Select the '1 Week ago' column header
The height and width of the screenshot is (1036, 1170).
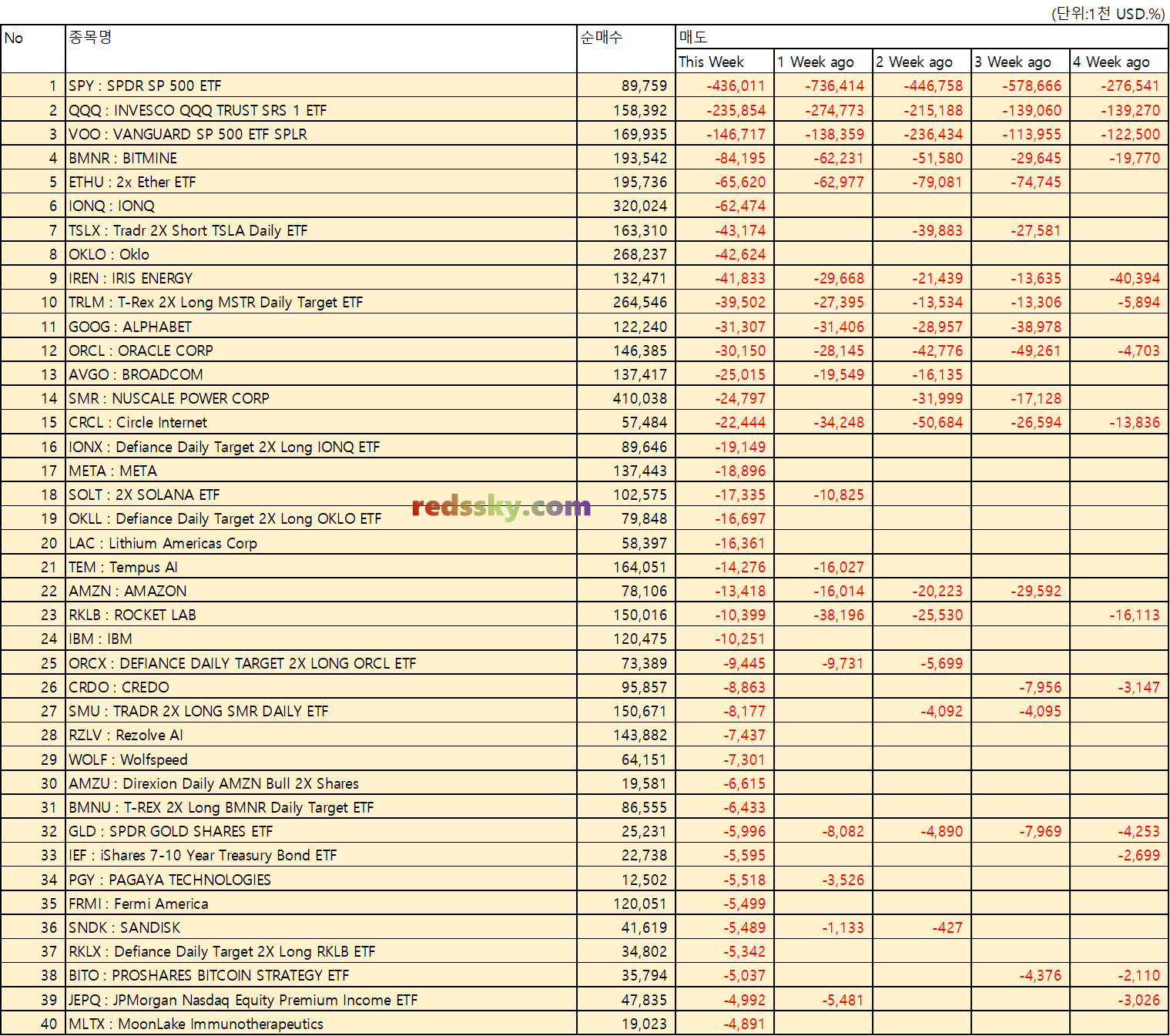(x=823, y=62)
